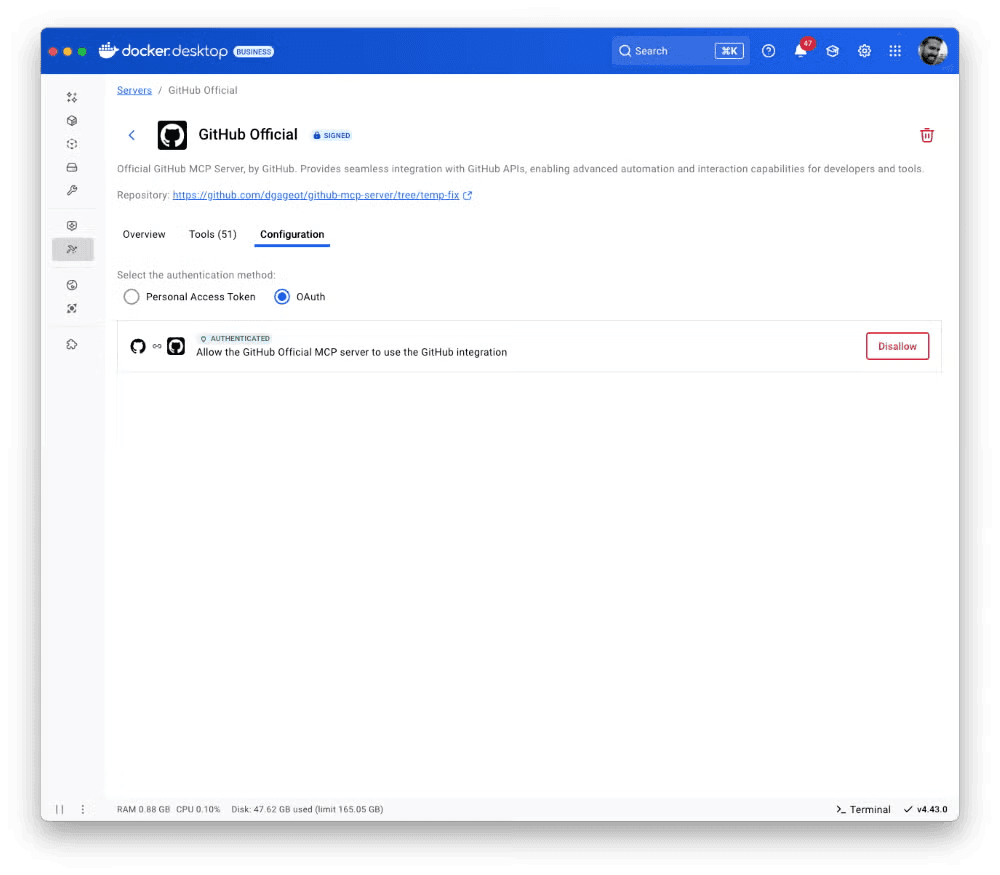
Task: Switch to the Configuration tab
Action: tap(292, 234)
